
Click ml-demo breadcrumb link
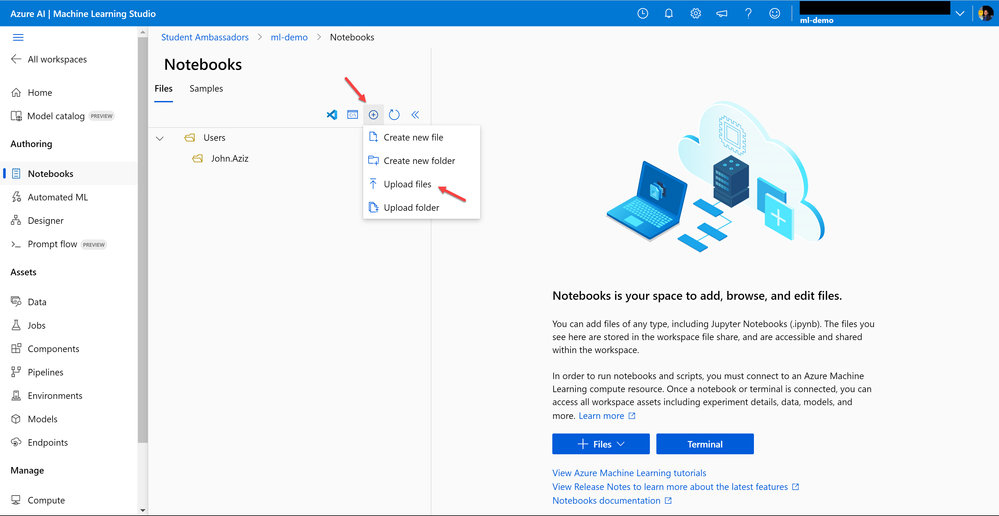(289, 38)
